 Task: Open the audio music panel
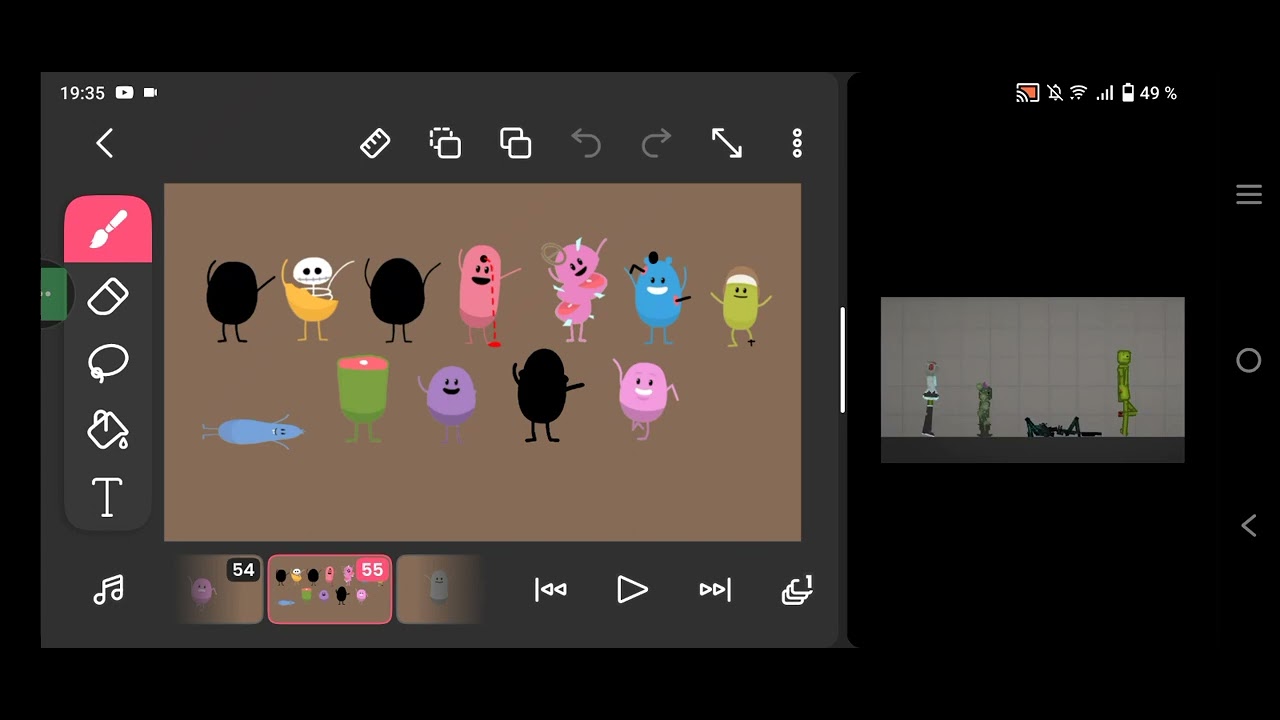[x=108, y=590]
